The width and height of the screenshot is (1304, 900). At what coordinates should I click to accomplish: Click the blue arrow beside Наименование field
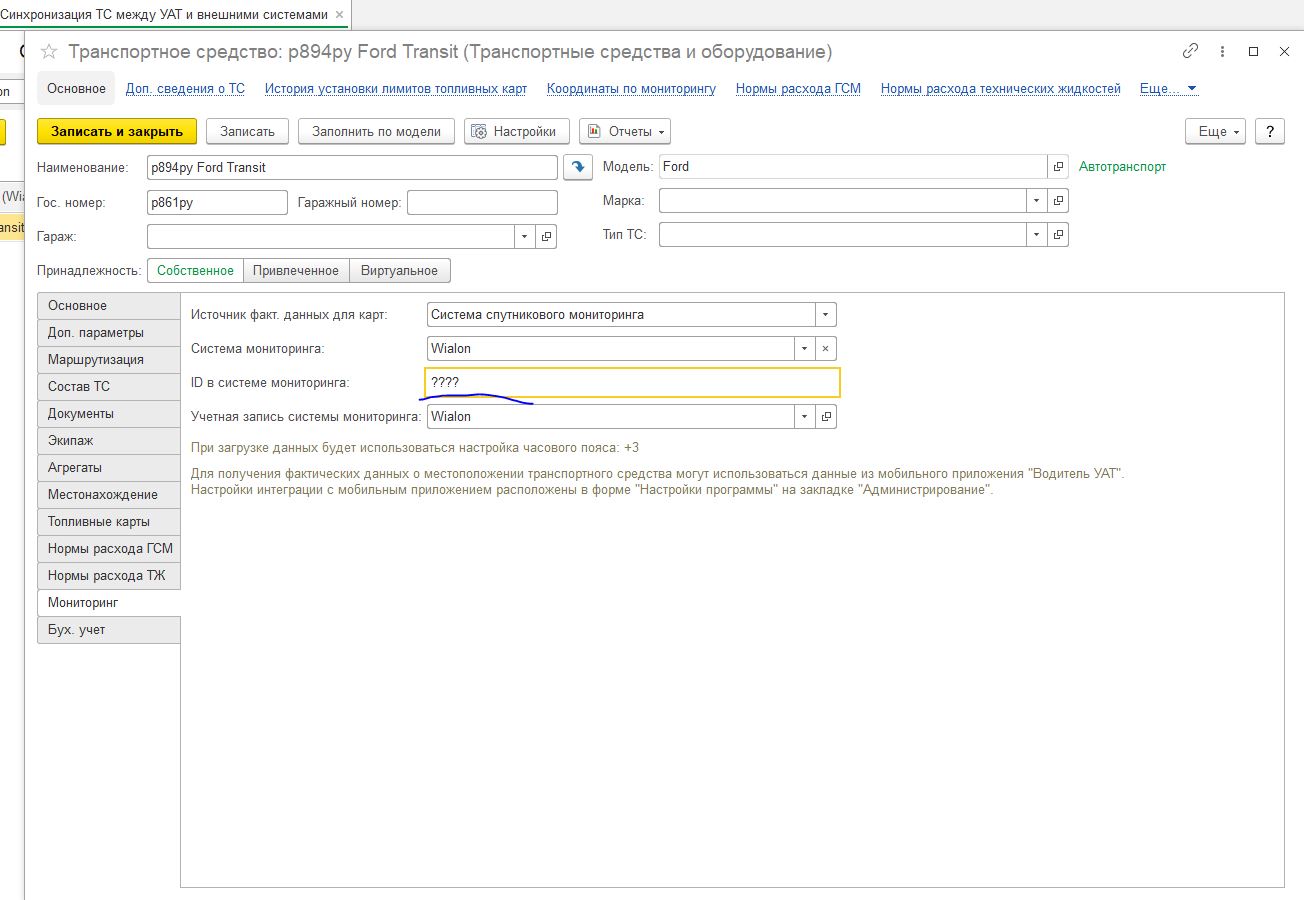[578, 167]
